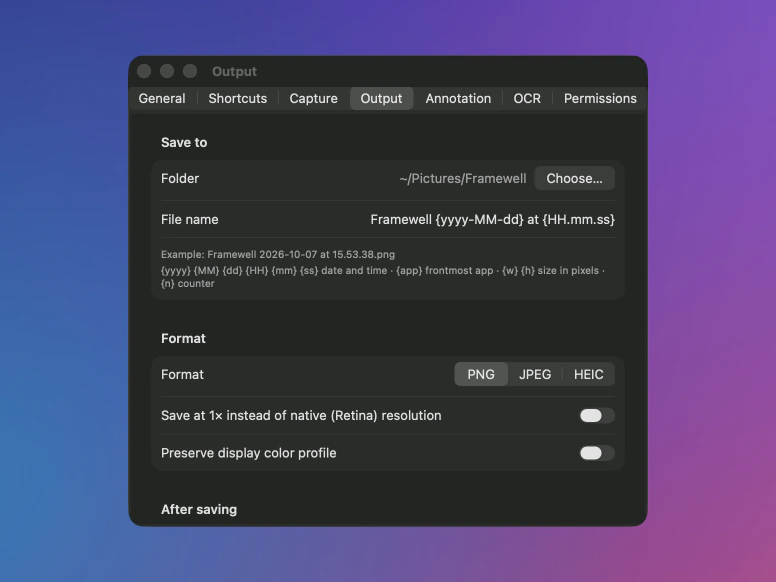Click the Save to section heading
776x582 pixels.
184,143
